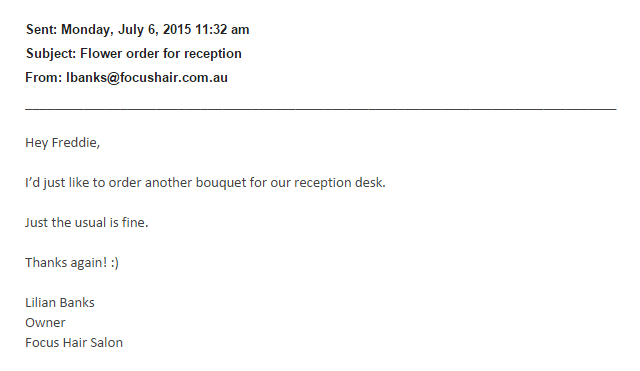Click the Sent: label
The height and width of the screenshot is (371, 640).
[x=41, y=30]
